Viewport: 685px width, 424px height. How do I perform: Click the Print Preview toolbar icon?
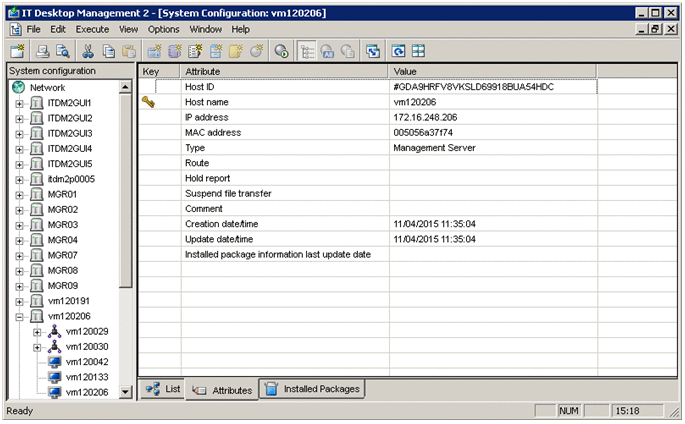click(x=62, y=50)
